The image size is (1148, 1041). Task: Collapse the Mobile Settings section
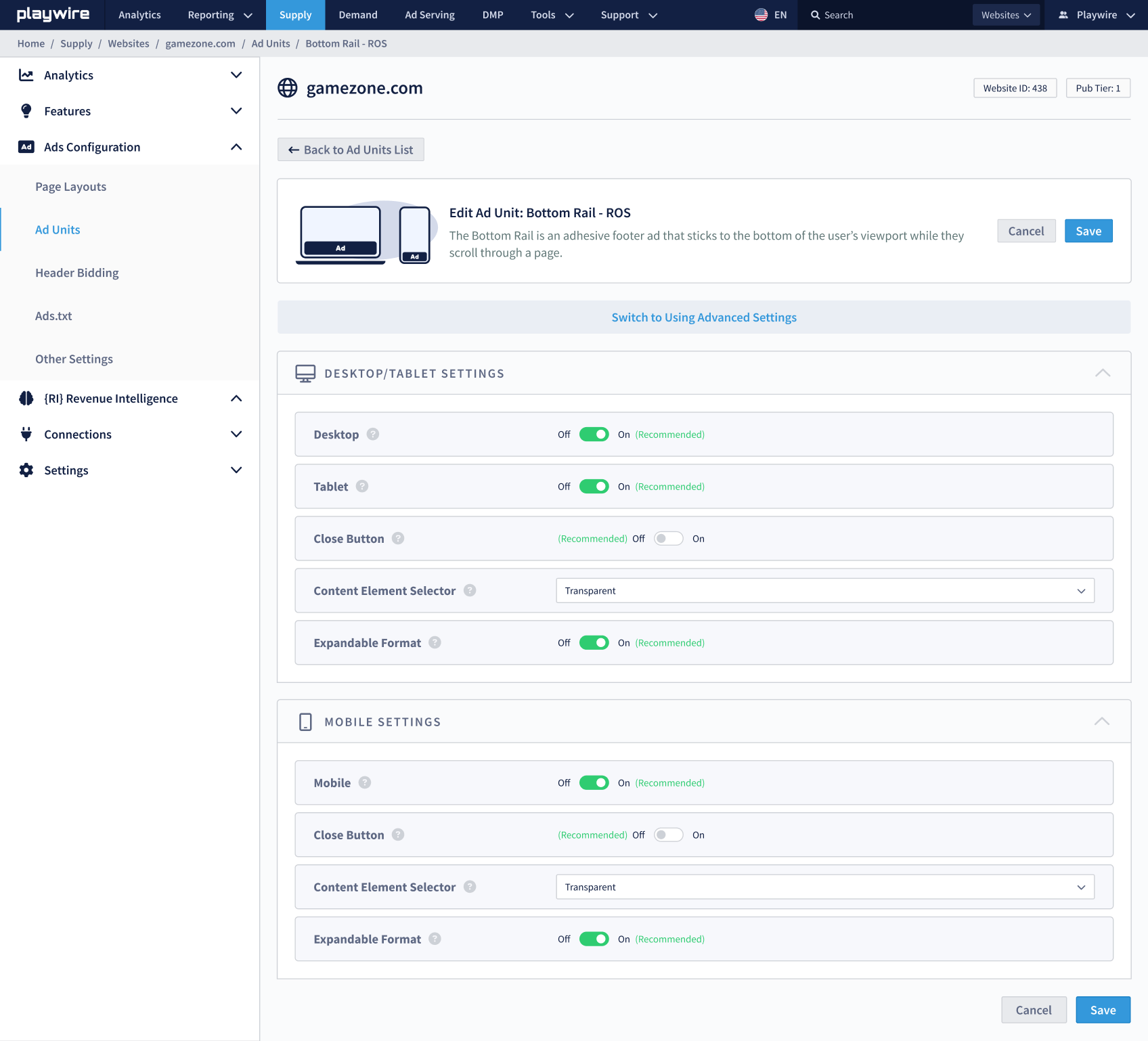(x=1102, y=722)
